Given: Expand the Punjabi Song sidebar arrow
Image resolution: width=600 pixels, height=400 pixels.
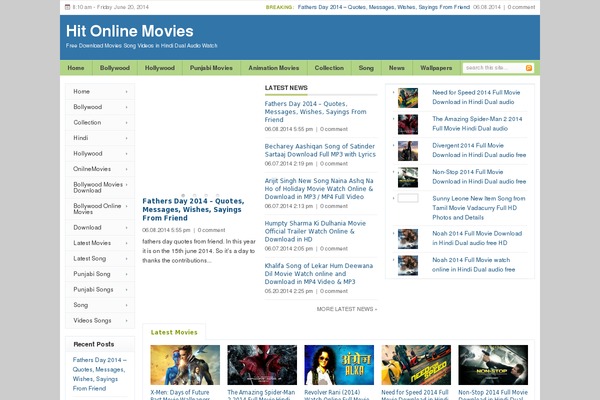Looking at the screenshot, I should (x=126, y=274).
